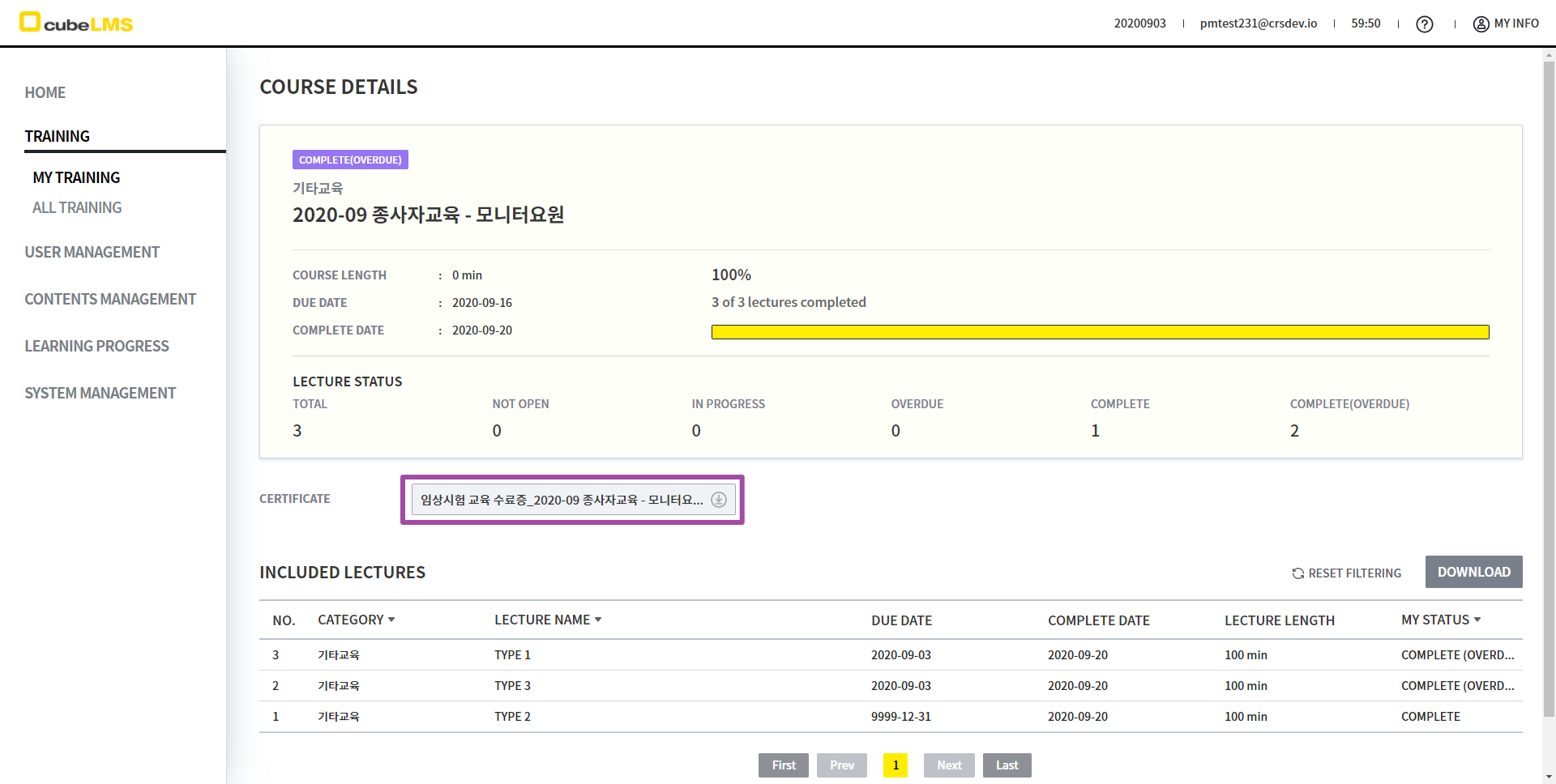The width and height of the screenshot is (1556, 784).
Task: Open the TYPE 1 lecture row
Action: point(512,655)
